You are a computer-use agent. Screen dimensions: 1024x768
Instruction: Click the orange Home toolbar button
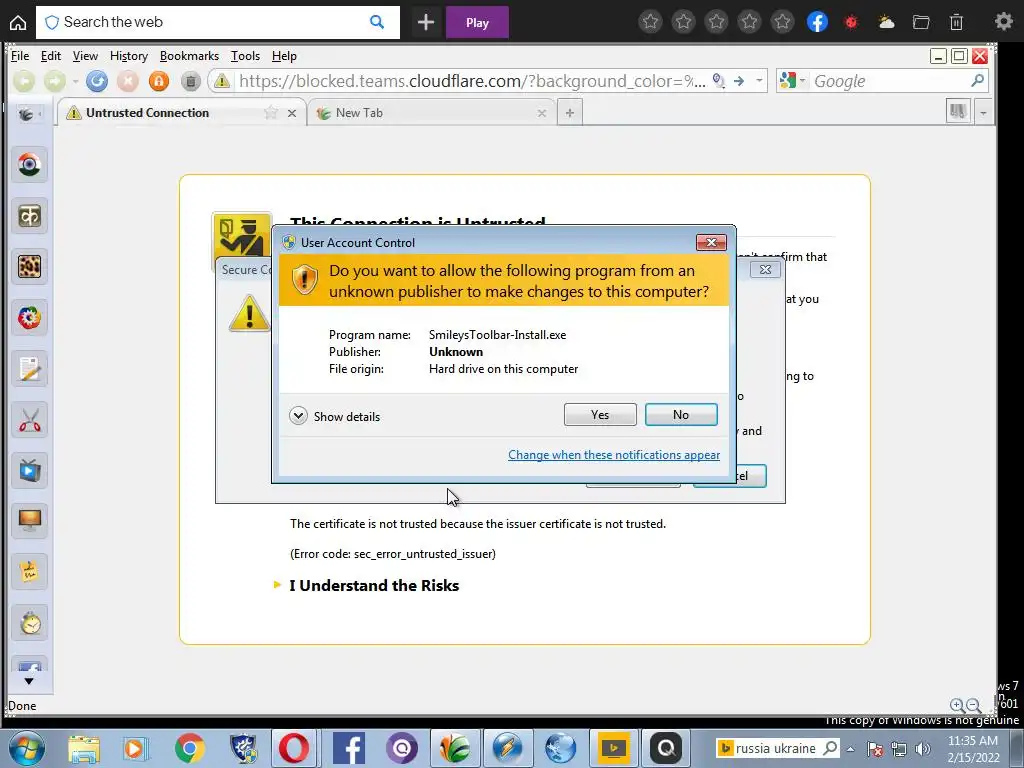pos(159,81)
